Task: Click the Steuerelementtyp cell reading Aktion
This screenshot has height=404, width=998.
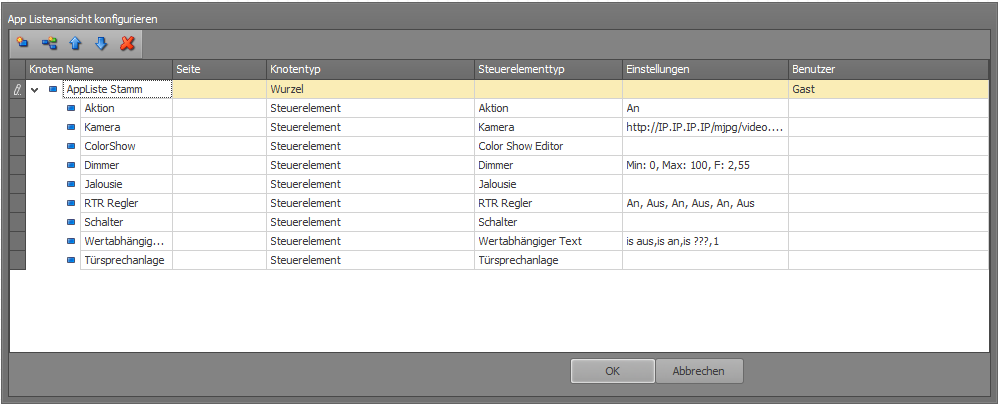Action: tap(548, 109)
